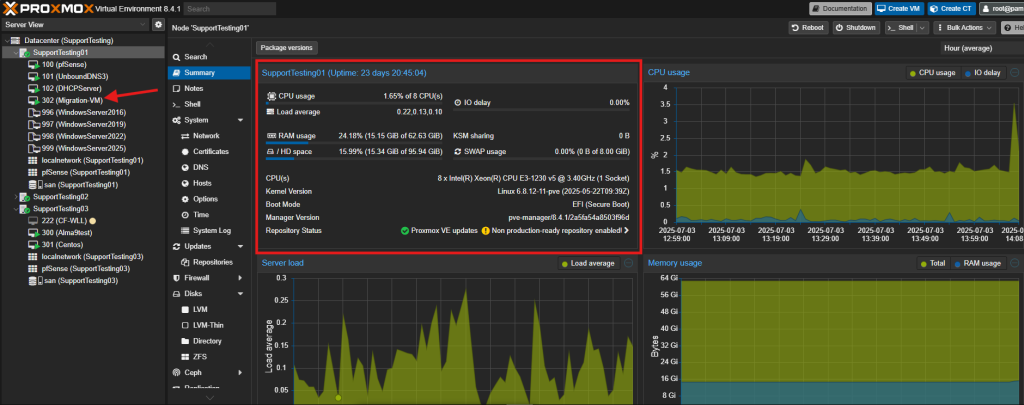Select 222 (CF-WLL) in the tree
The width and height of the screenshot is (1024, 405).
click(64, 221)
